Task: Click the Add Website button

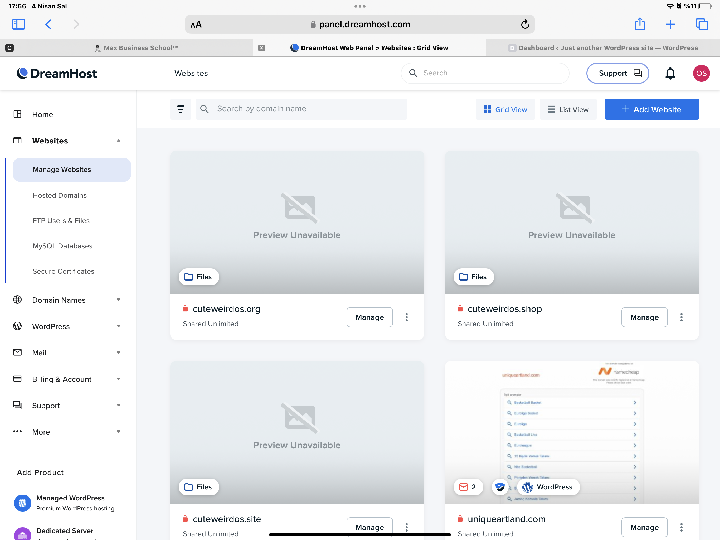Action: coord(652,109)
